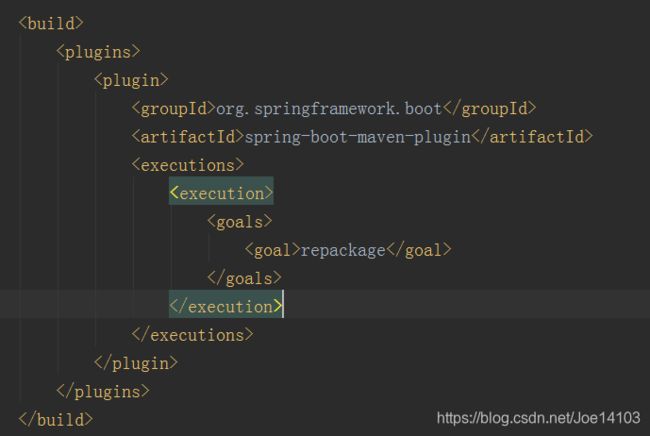Click the closing goals tag
The width and height of the screenshot is (650, 436).
click(244, 279)
